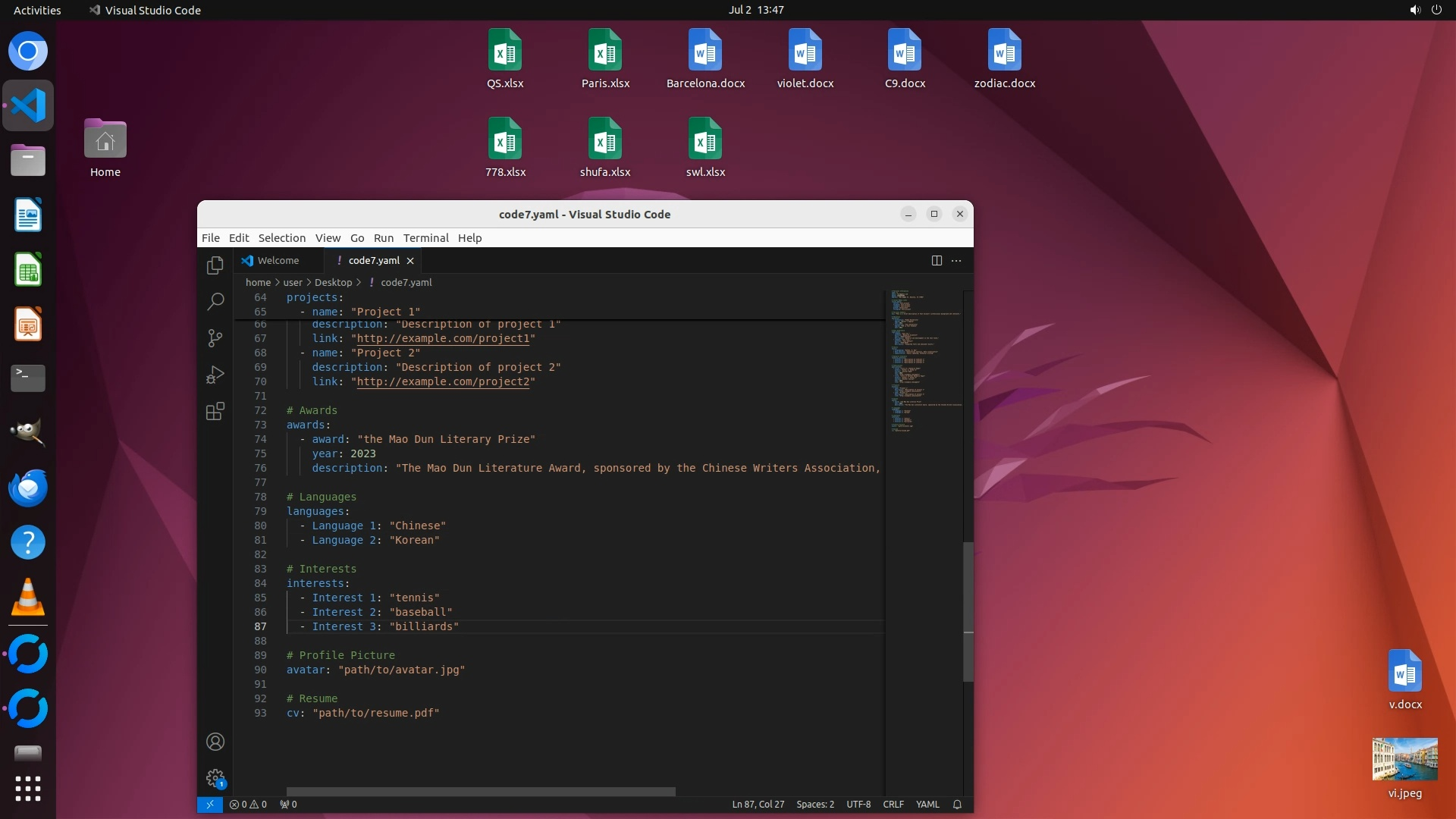Select the YAML language mode selector
Viewport: 1456px width, 819px height.
point(927,805)
